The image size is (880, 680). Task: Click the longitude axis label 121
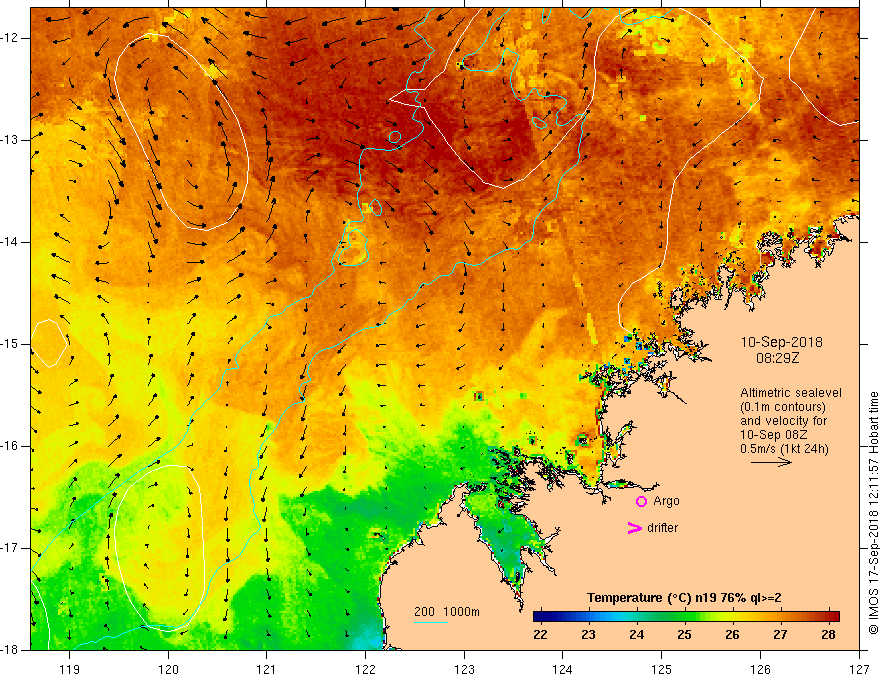[x=267, y=669]
